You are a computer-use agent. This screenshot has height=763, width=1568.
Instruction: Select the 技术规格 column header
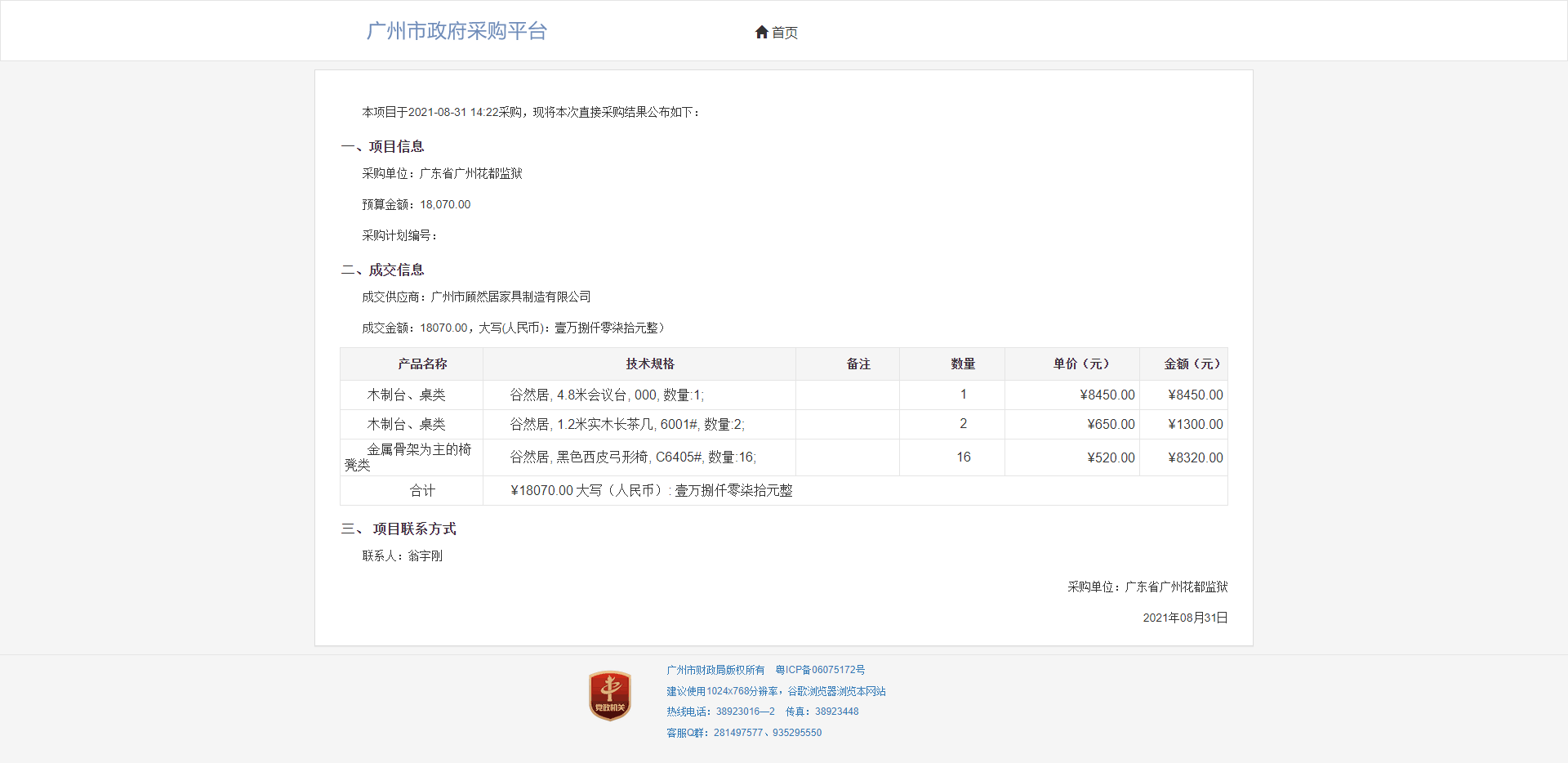(x=639, y=364)
